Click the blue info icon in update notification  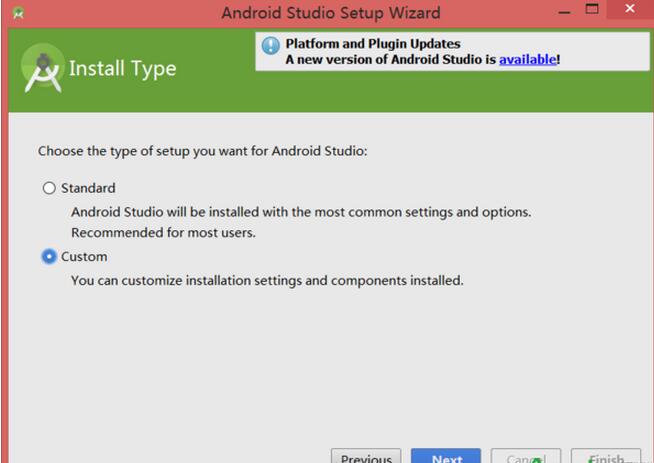[x=271, y=45]
